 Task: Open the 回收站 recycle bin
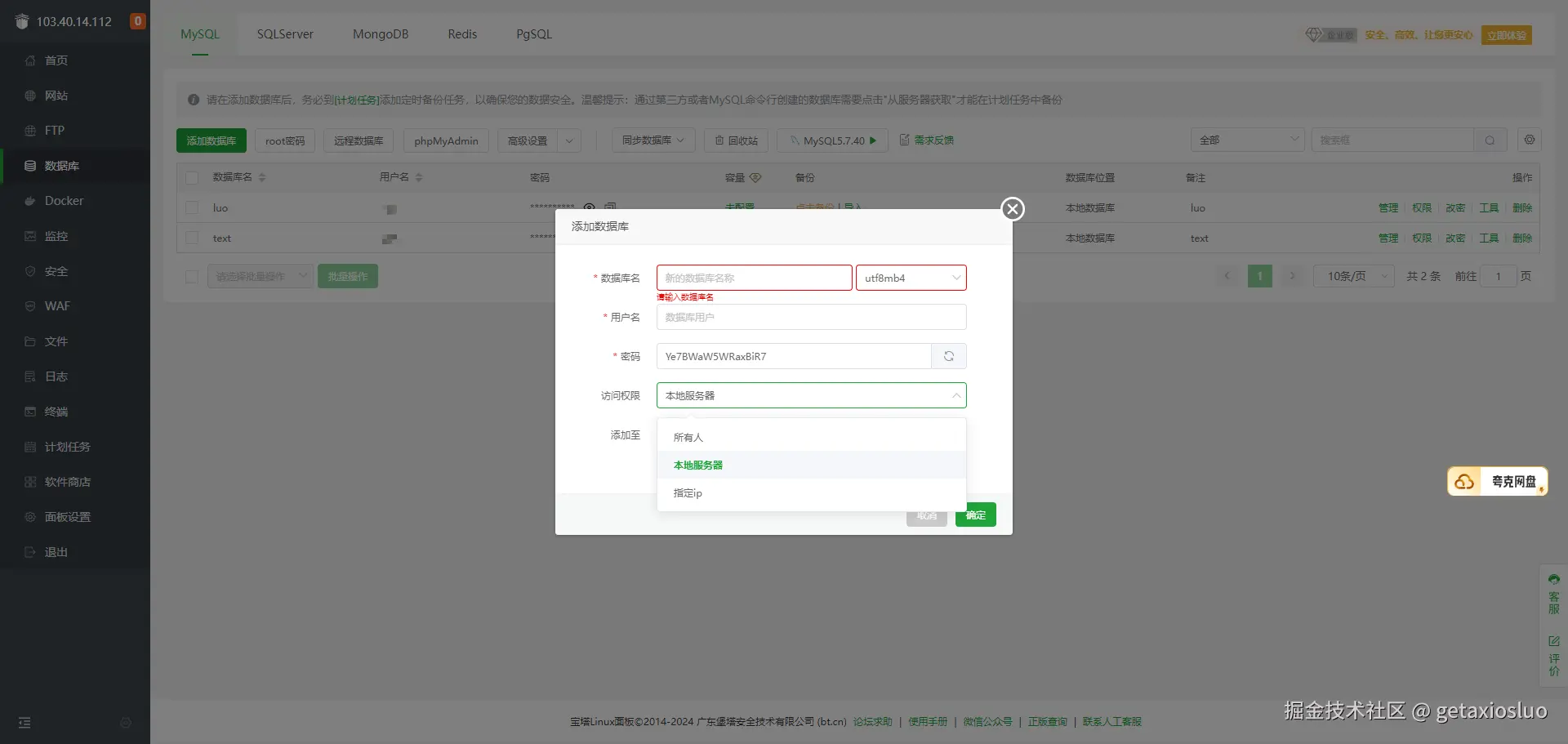click(x=737, y=140)
